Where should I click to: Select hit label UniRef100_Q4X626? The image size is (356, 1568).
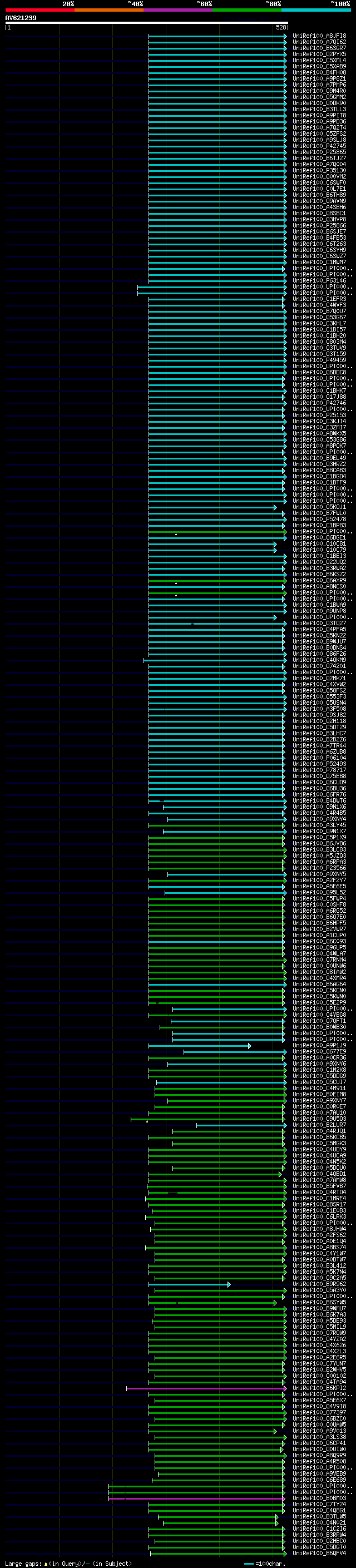tap(319, 1345)
